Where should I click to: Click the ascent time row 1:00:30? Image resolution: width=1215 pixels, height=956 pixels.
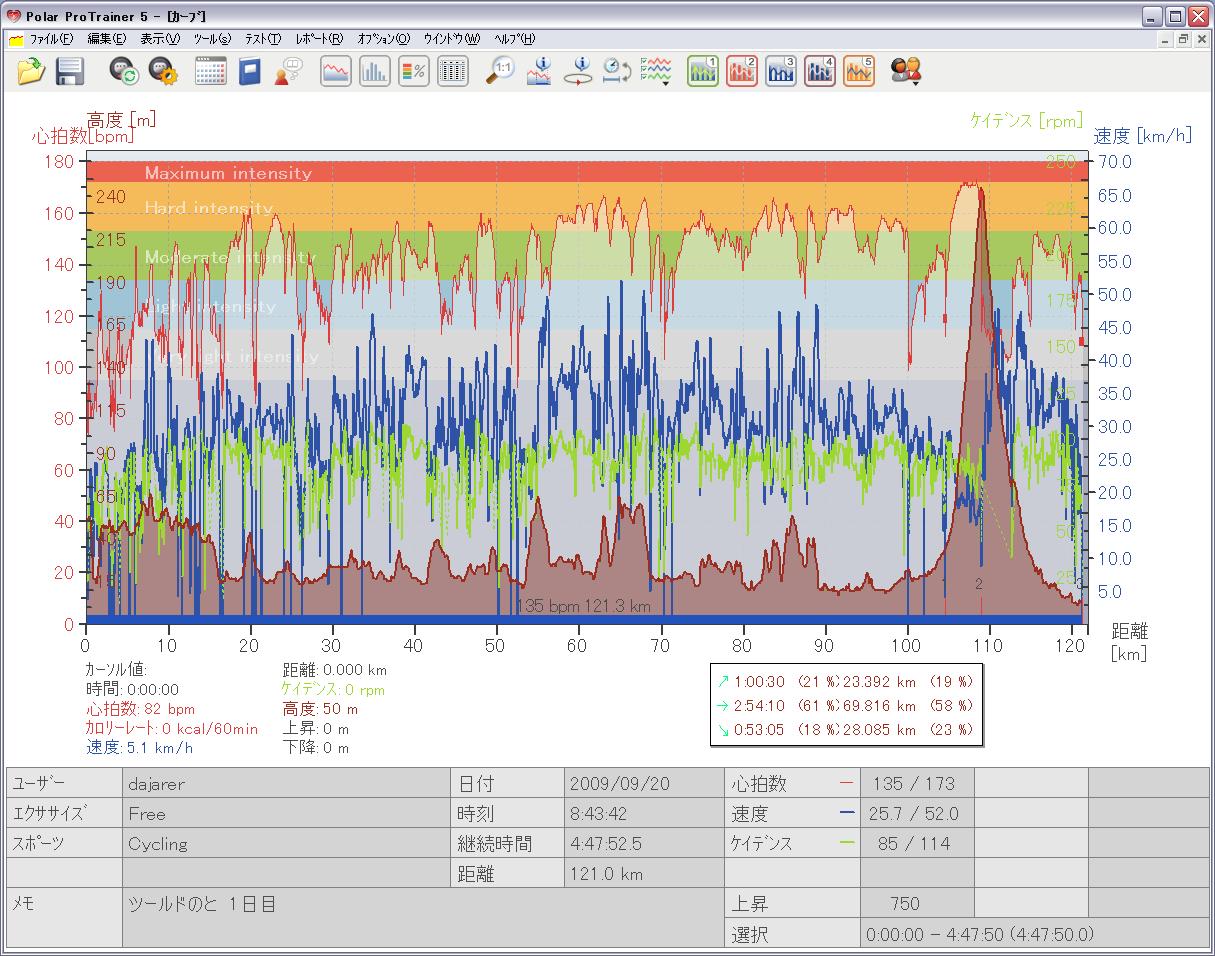coord(845,680)
